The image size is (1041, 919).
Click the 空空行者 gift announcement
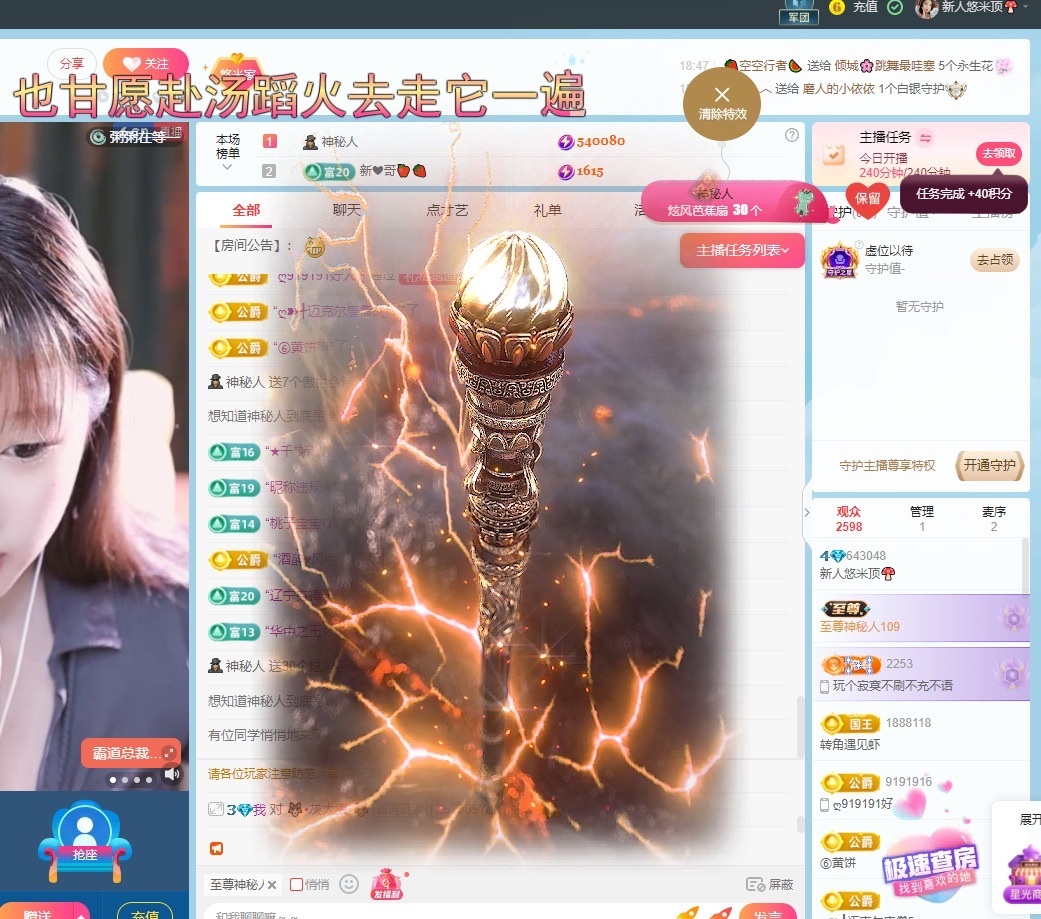866,66
